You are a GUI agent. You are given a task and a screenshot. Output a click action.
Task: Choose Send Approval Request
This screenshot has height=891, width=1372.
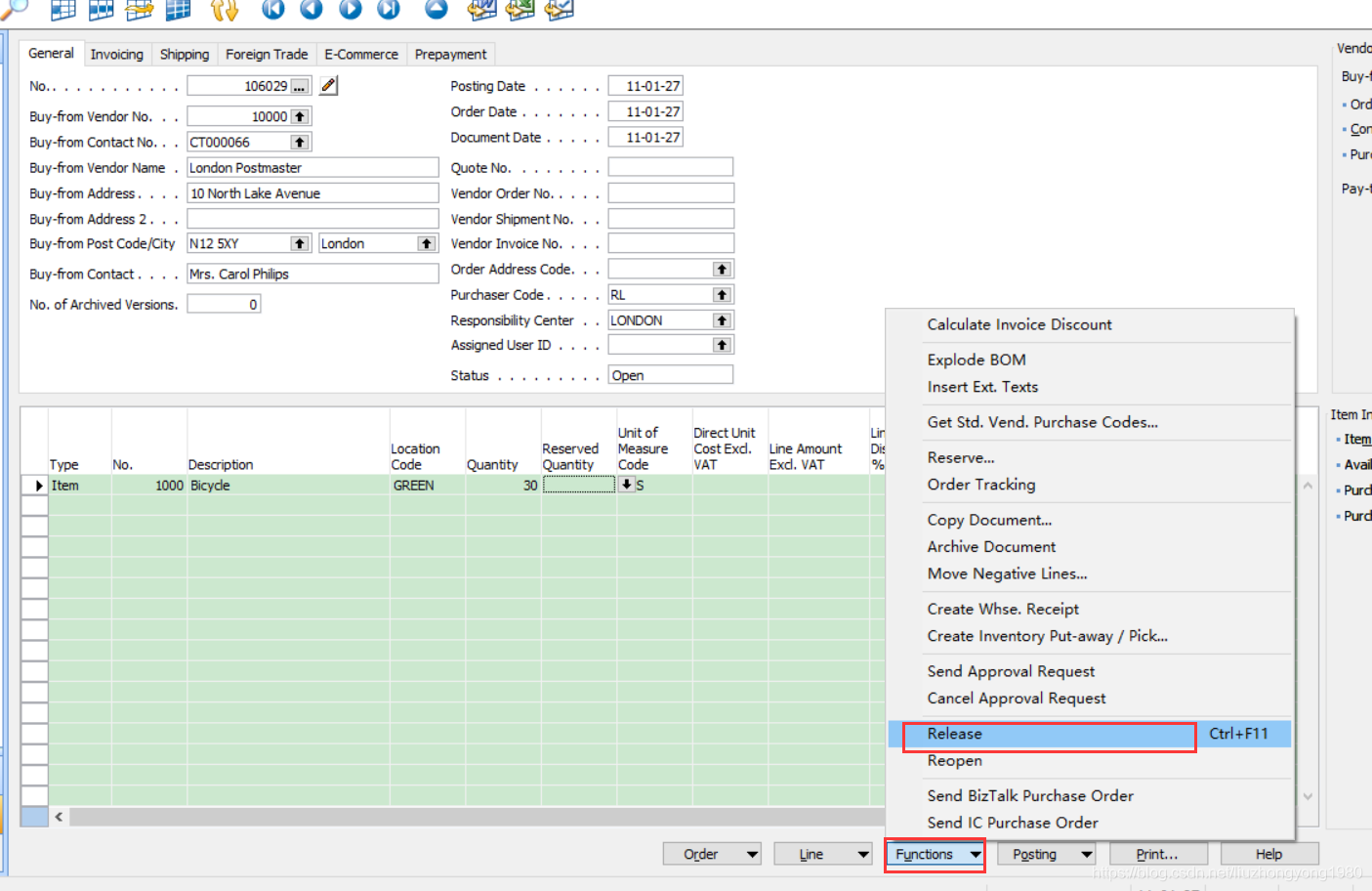pyautogui.click(x=1090, y=671)
